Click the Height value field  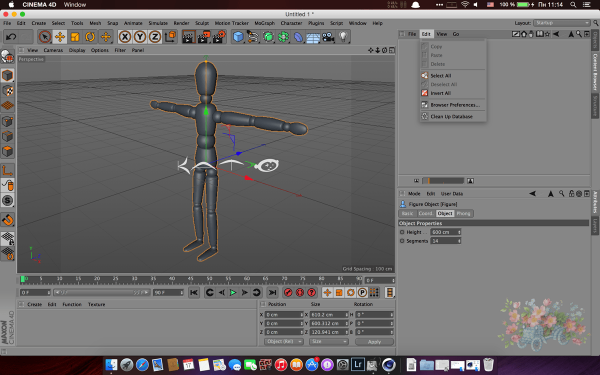445,232
